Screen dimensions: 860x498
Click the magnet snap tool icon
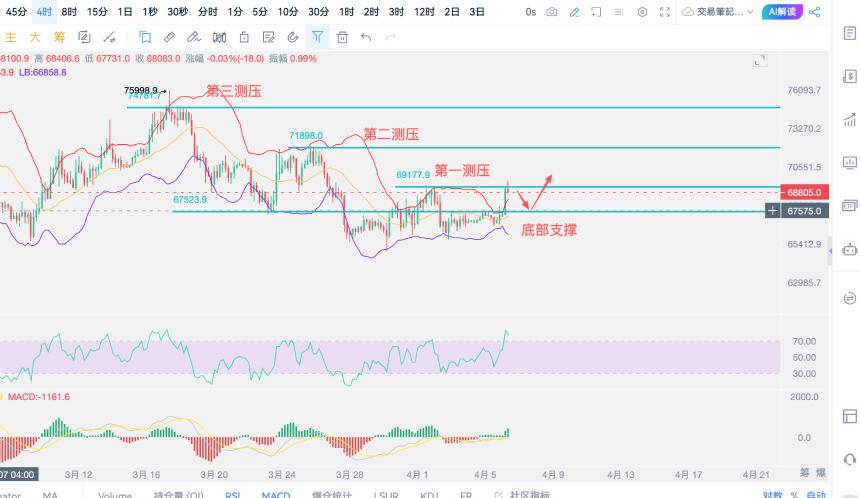[293, 37]
